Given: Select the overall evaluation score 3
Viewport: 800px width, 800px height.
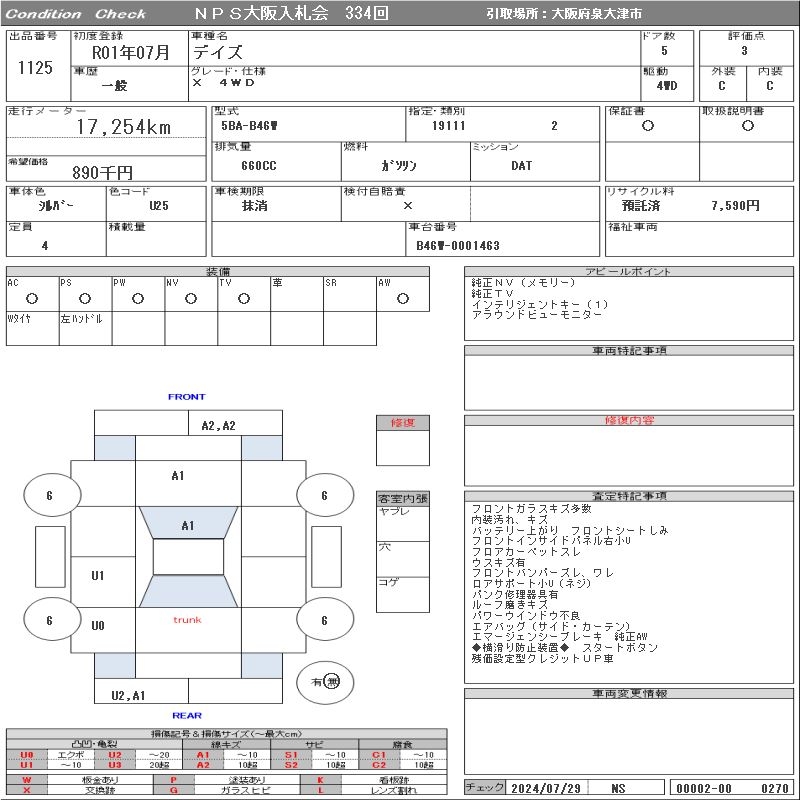Looking at the screenshot, I should coord(744,51).
